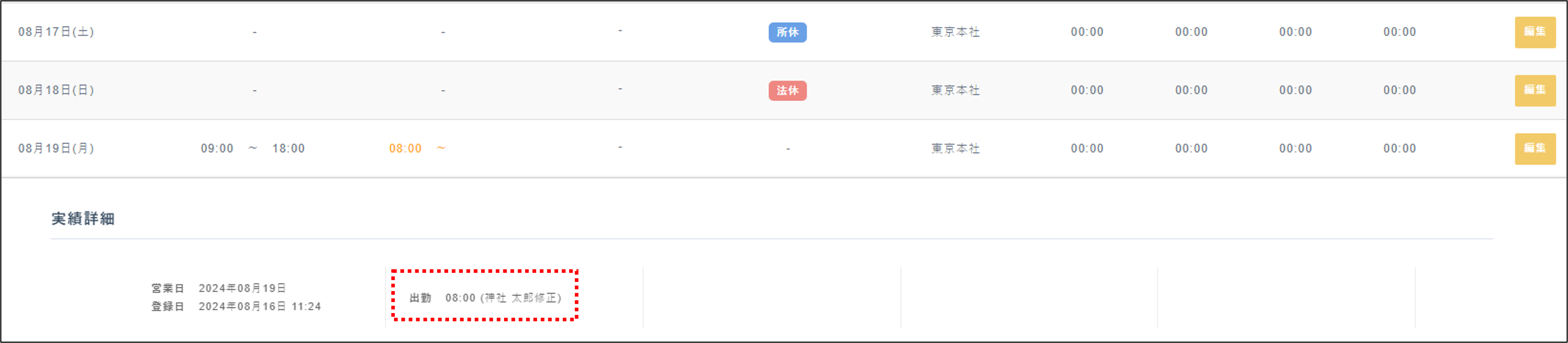1568x343 pixels.
Task: Click the blue 所休 badge
Action: pyautogui.click(x=787, y=32)
